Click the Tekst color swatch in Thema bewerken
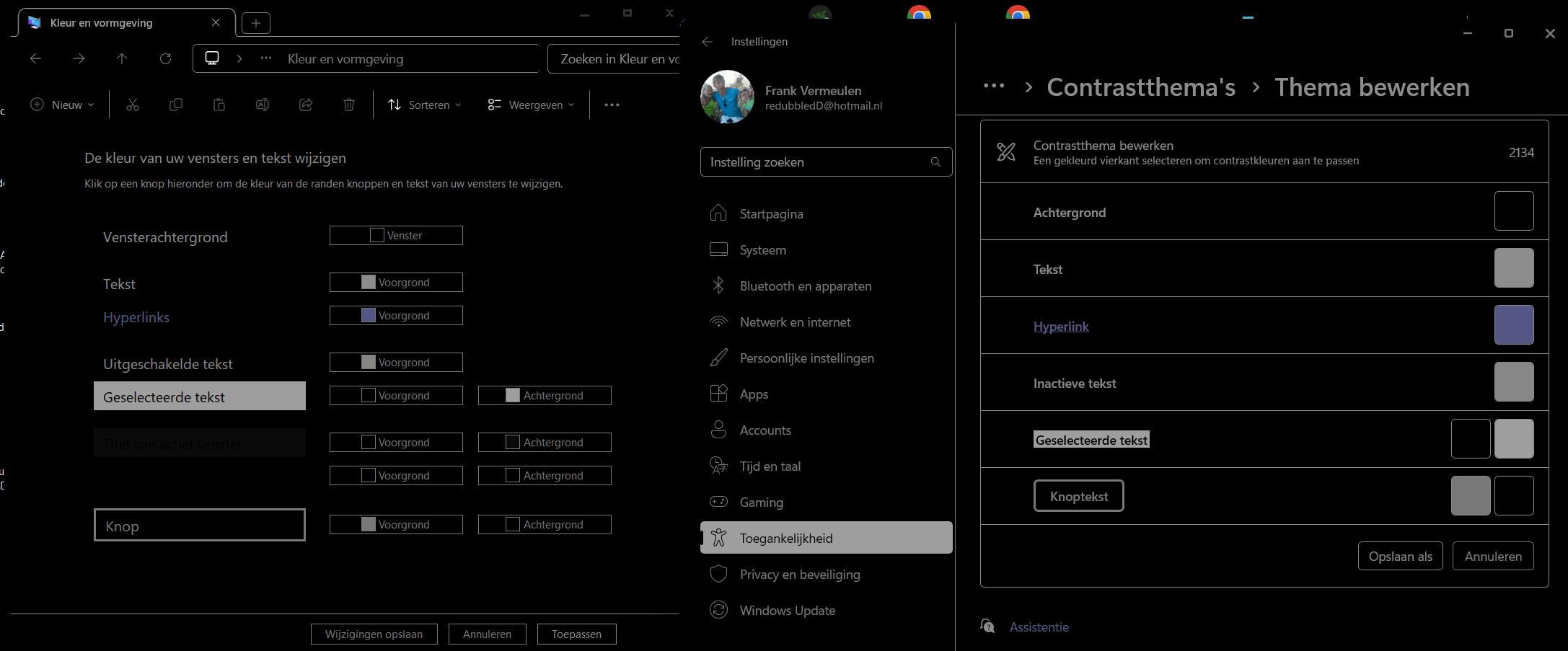Image resolution: width=1568 pixels, height=651 pixels. pos(1514,268)
